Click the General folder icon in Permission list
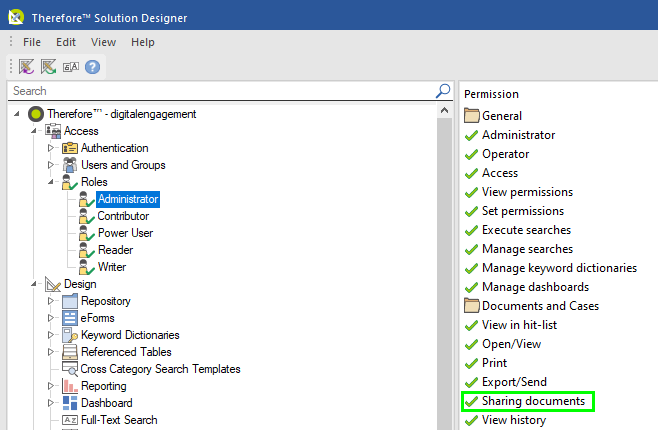Screen dimensions: 658x430 (x=472, y=115)
